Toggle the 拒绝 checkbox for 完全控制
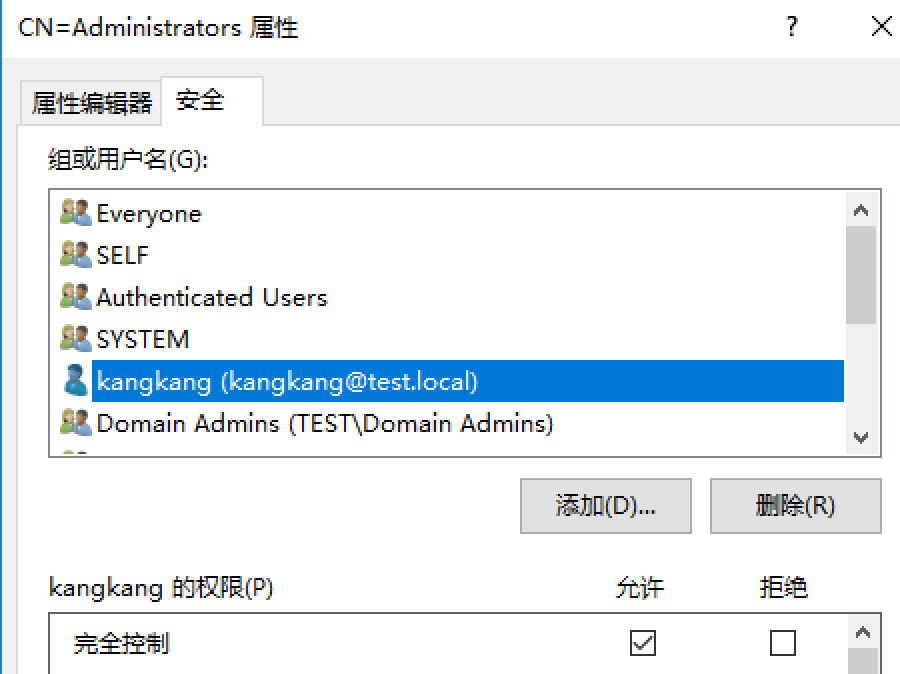This screenshot has height=674, width=900. (x=783, y=643)
